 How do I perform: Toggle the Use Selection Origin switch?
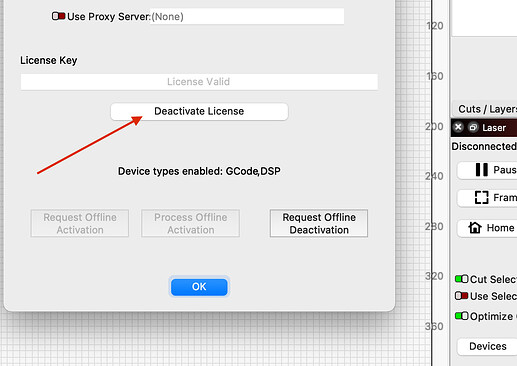point(462,296)
